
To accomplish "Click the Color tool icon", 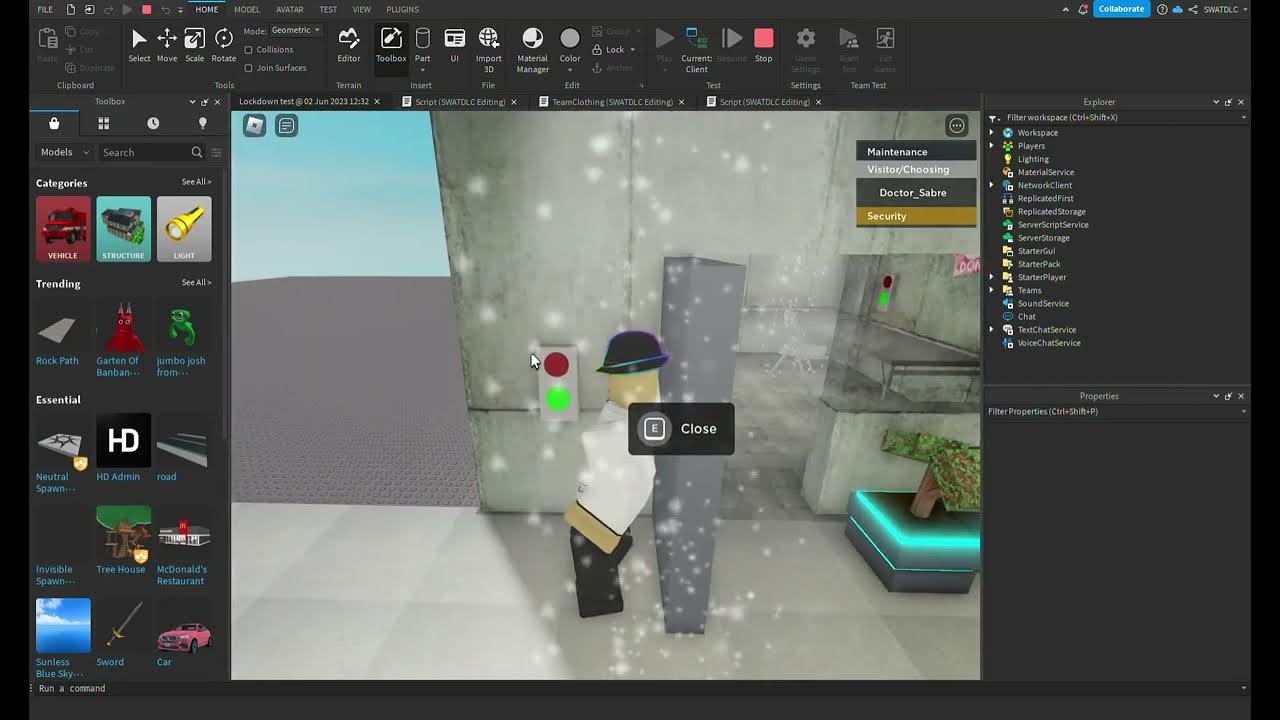I will 570,39.
